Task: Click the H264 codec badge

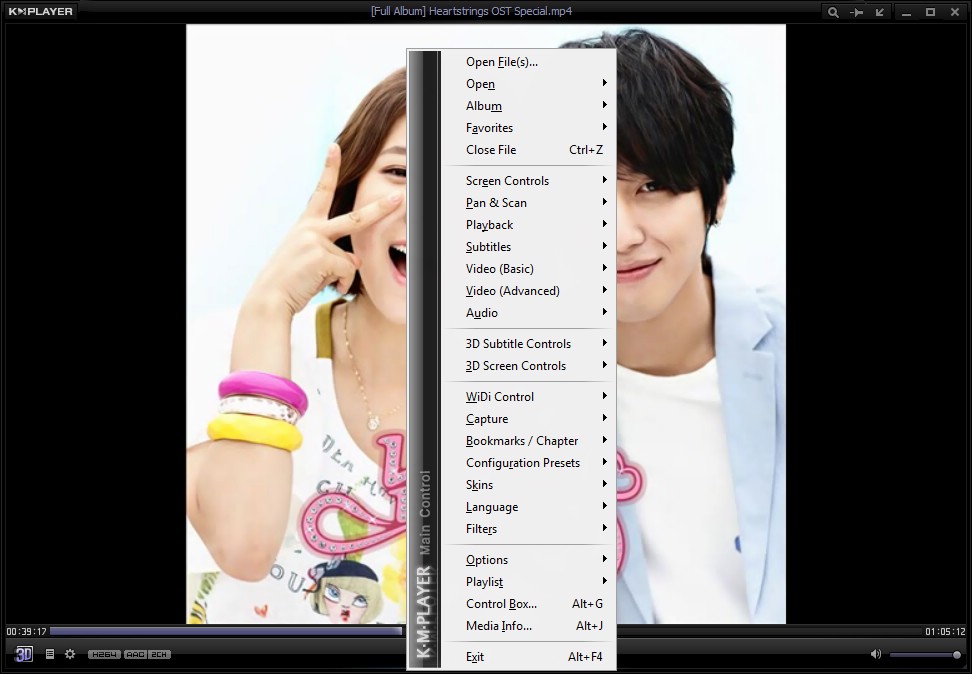Action: point(104,654)
